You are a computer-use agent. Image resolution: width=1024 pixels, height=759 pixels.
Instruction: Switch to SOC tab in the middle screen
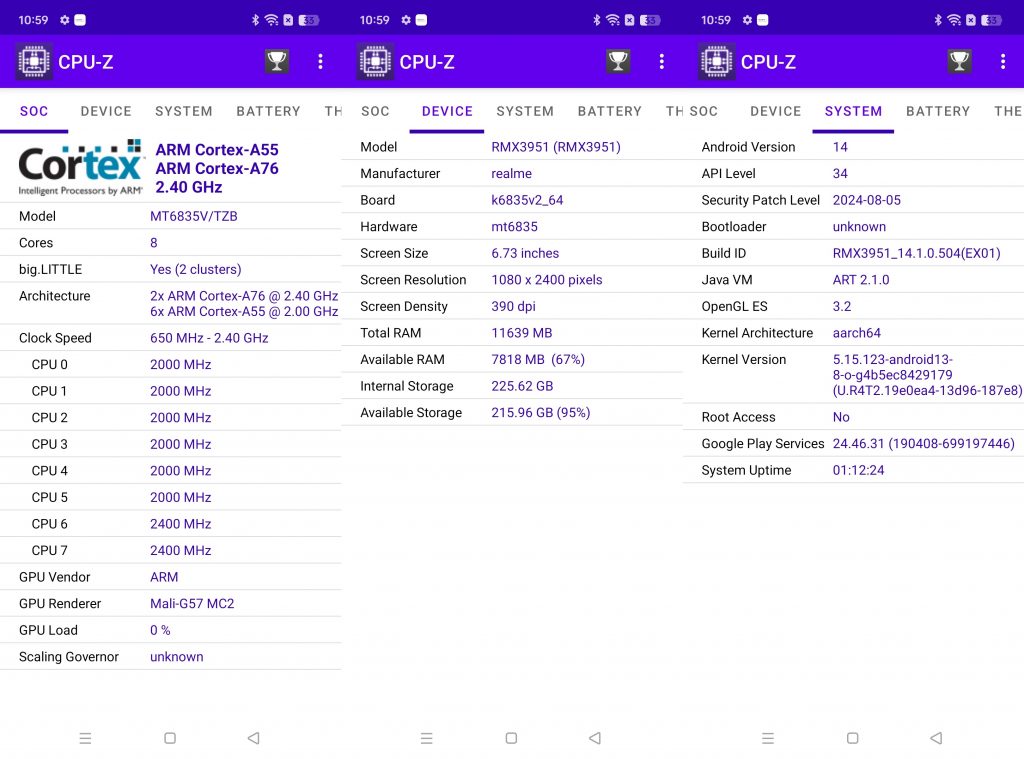tap(376, 111)
